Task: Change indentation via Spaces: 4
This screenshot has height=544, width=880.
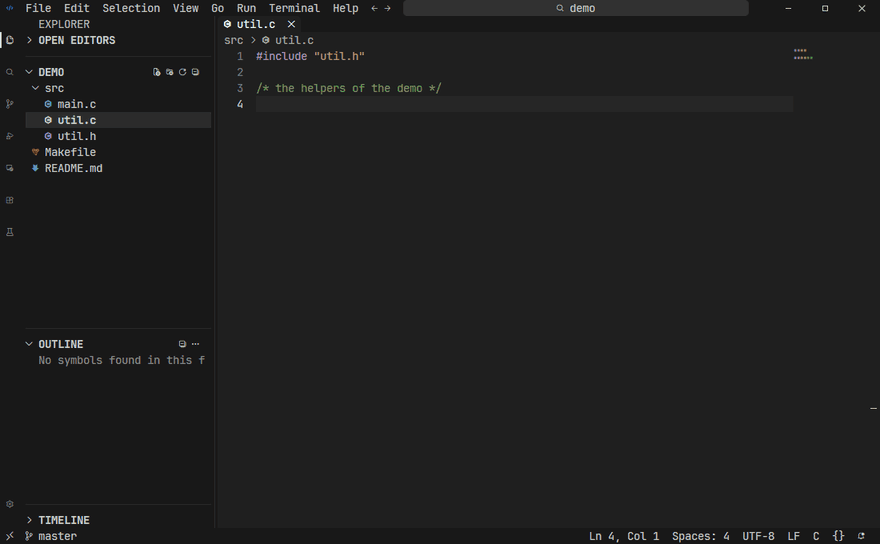Action: (x=700, y=536)
